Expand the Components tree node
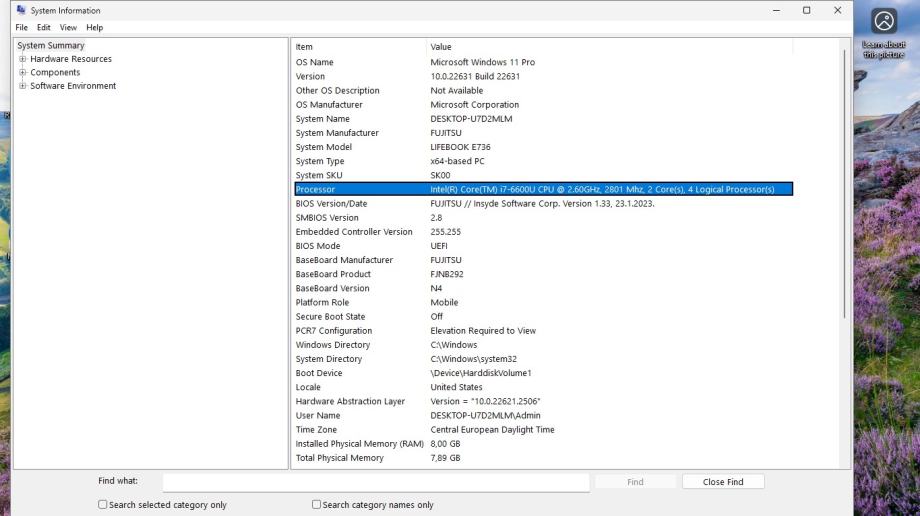Viewport: 920px width, 516px height. pos(22,72)
